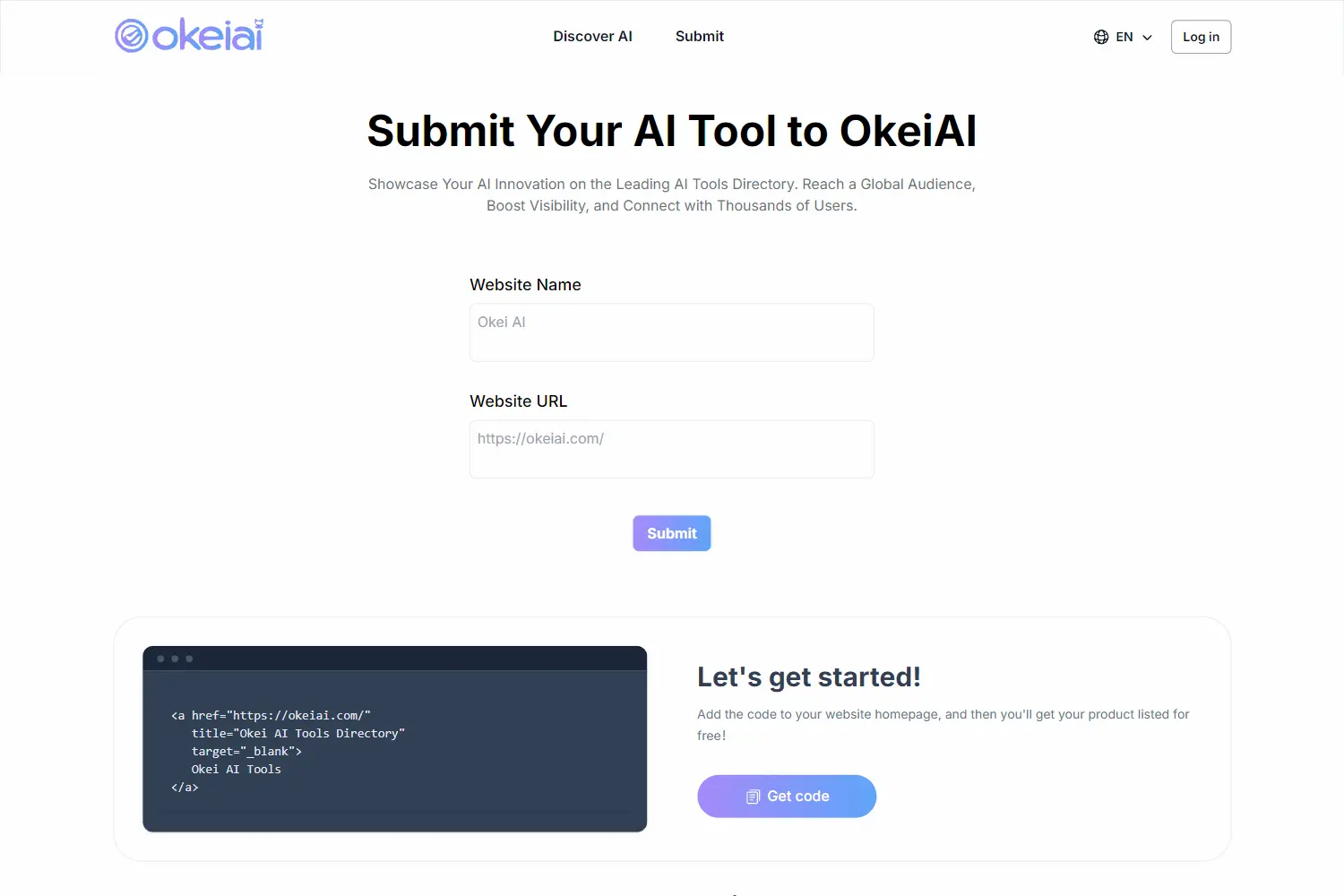Click the OkeiAI logo icon
Screen dimensions: 1344x896
(131, 34)
